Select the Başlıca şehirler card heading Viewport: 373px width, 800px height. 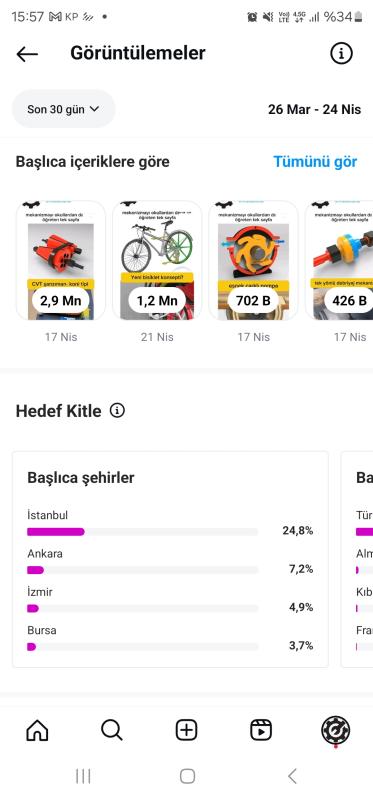tap(81, 478)
